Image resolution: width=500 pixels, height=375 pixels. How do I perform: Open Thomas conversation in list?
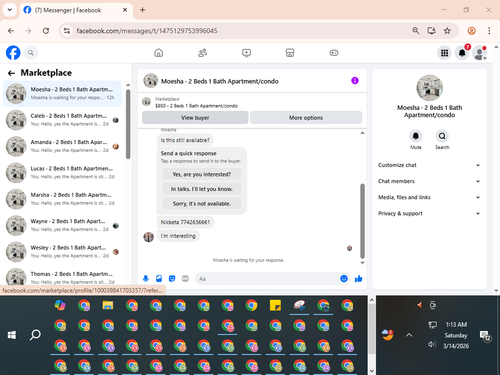point(62,277)
